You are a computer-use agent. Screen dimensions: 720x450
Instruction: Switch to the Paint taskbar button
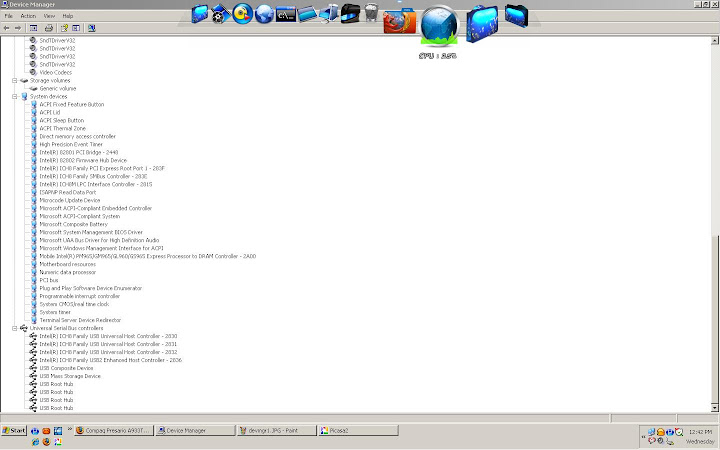pos(277,431)
